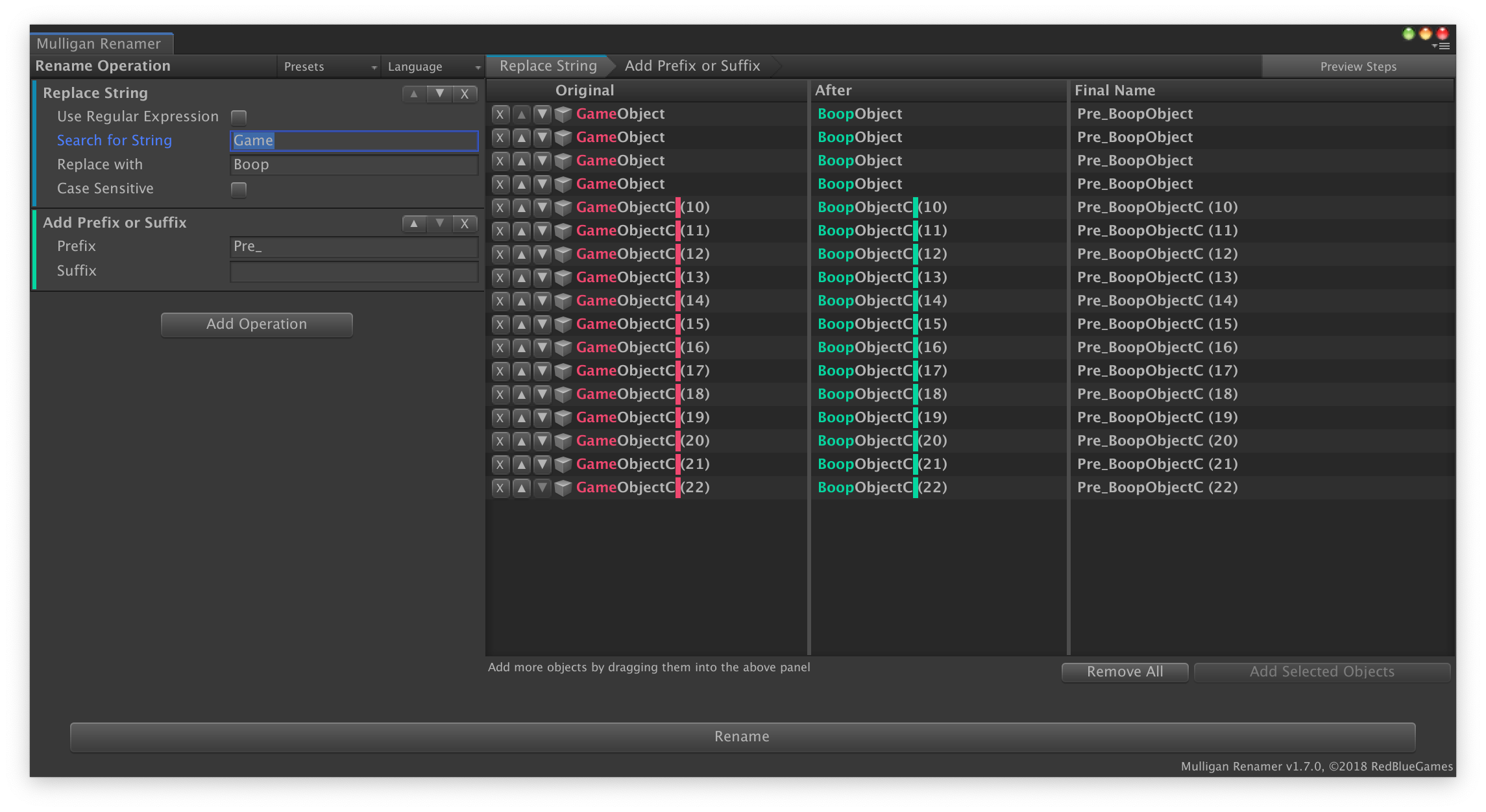This screenshot has height=812, width=1486.
Task: Switch to the Replace String step
Action: (547, 66)
